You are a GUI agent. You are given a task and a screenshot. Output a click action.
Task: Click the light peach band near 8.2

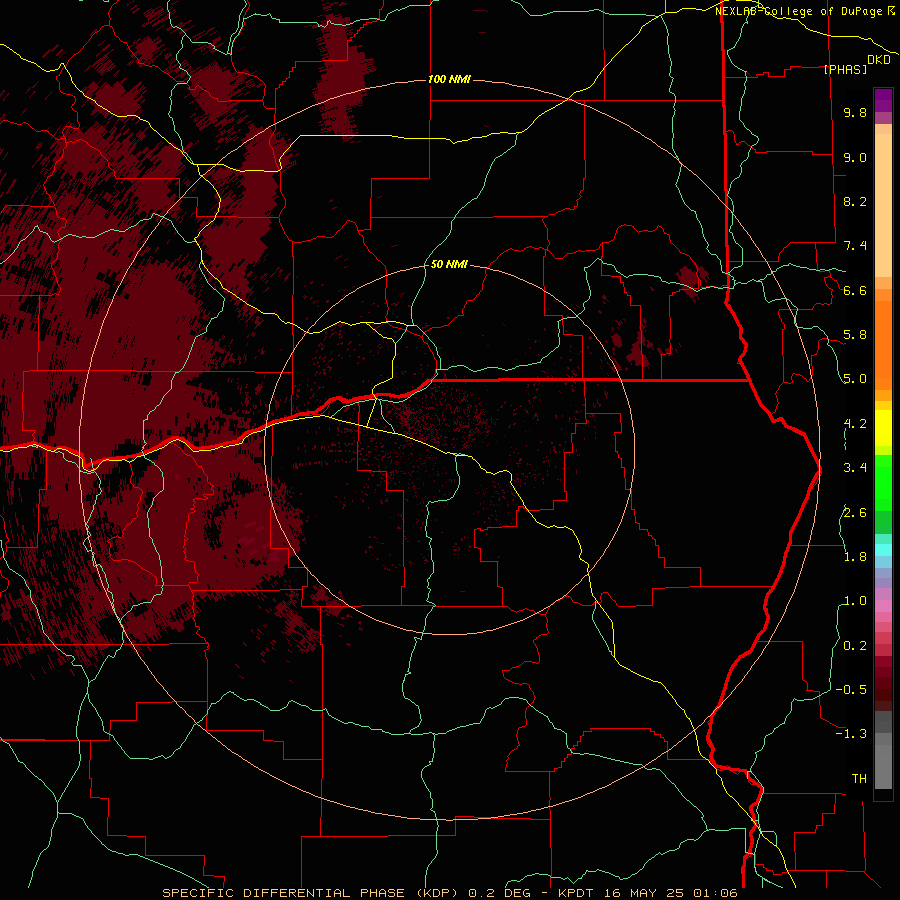pyautogui.click(x=883, y=205)
